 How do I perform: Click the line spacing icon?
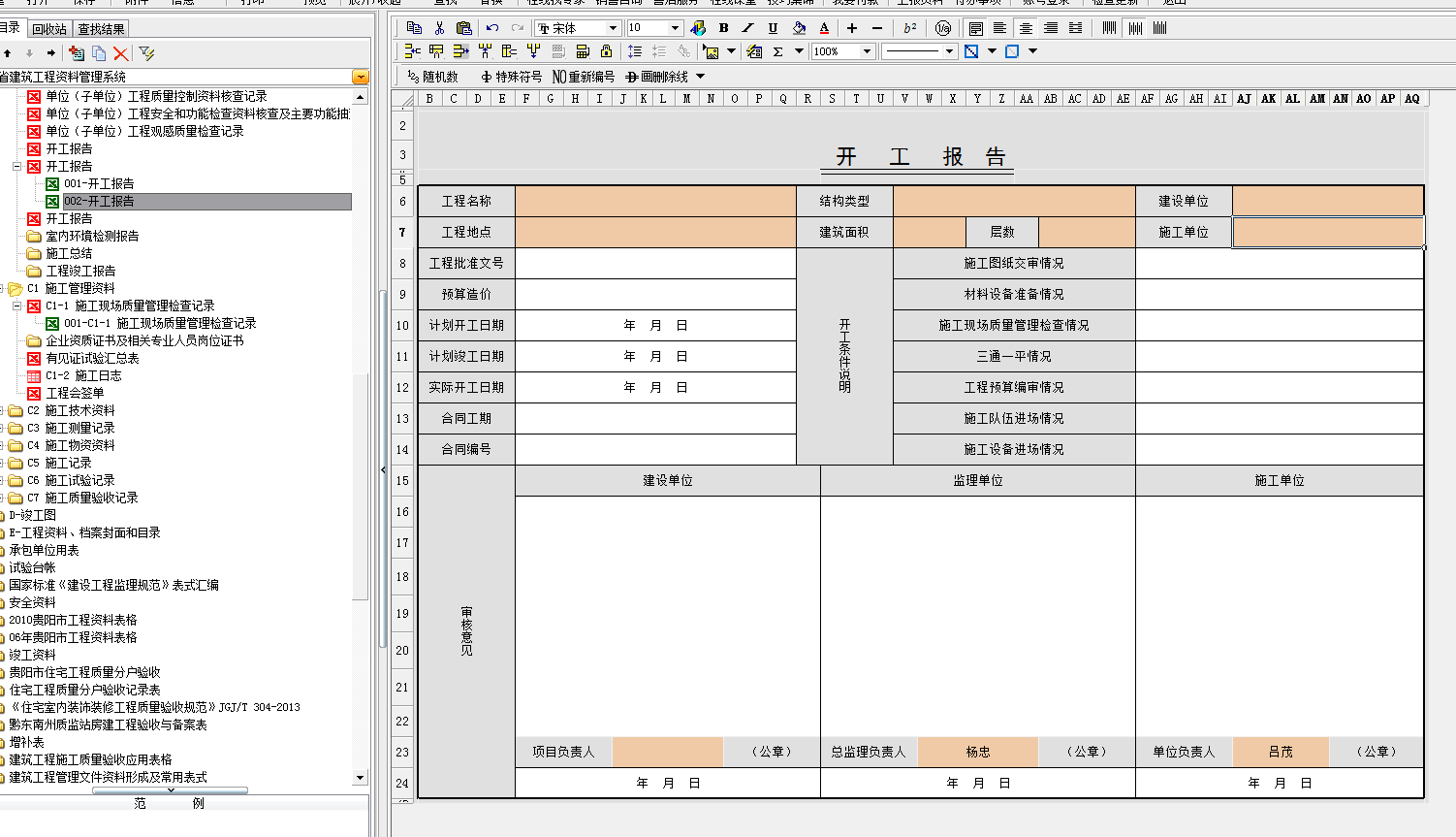click(x=635, y=51)
